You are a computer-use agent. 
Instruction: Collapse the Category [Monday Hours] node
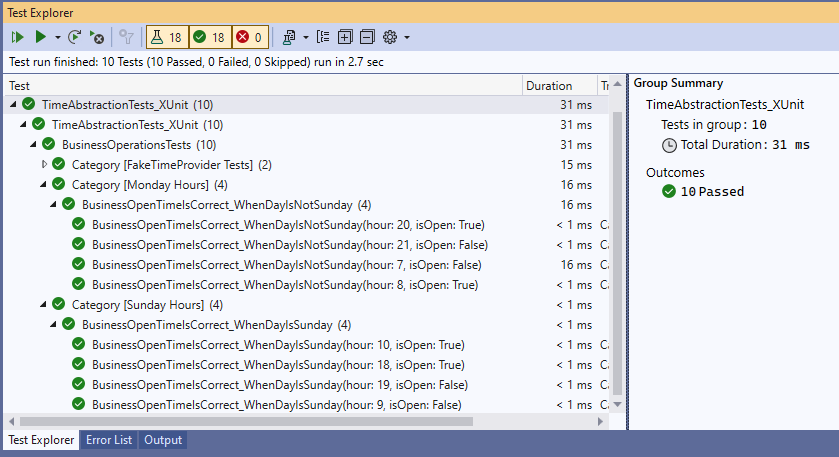[44, 184]
